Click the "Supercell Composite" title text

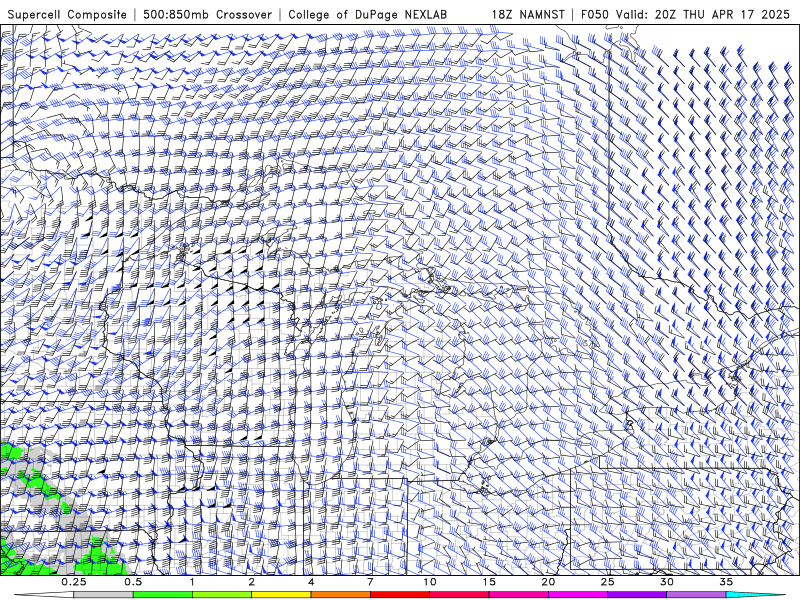(67, 14)
